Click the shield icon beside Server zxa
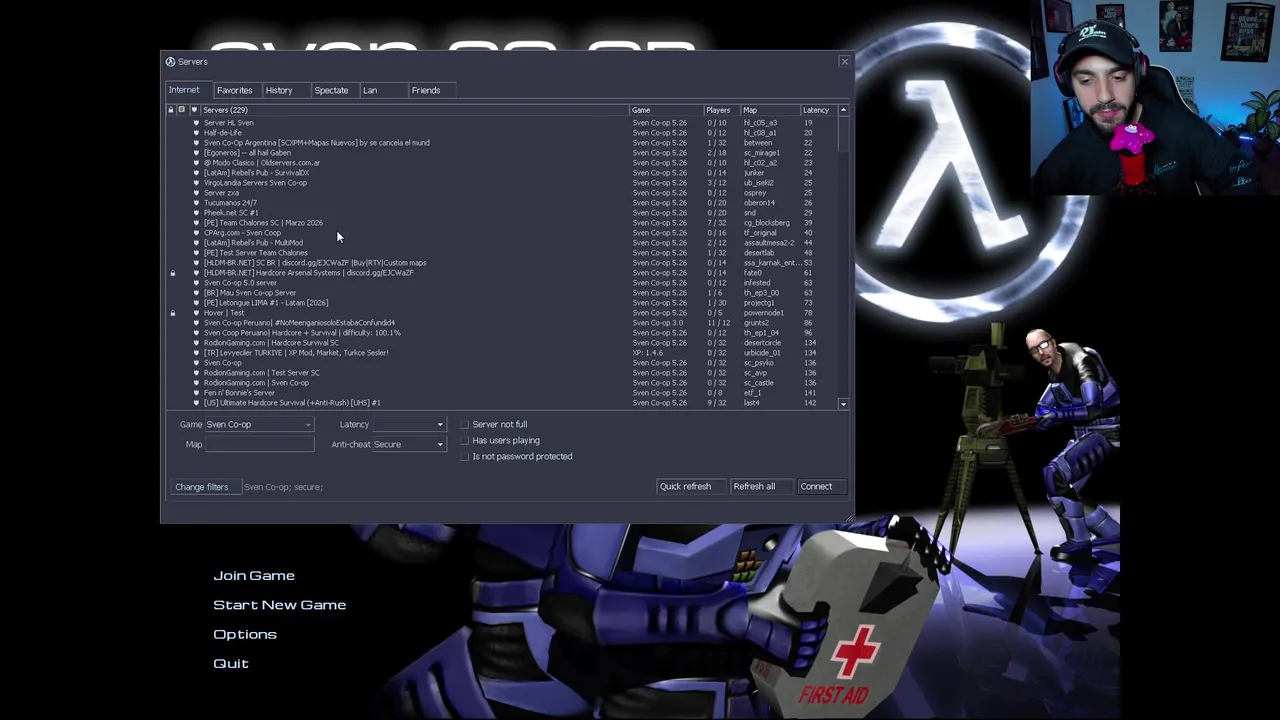Screen dimensions: 1280x720 point(196,193)
